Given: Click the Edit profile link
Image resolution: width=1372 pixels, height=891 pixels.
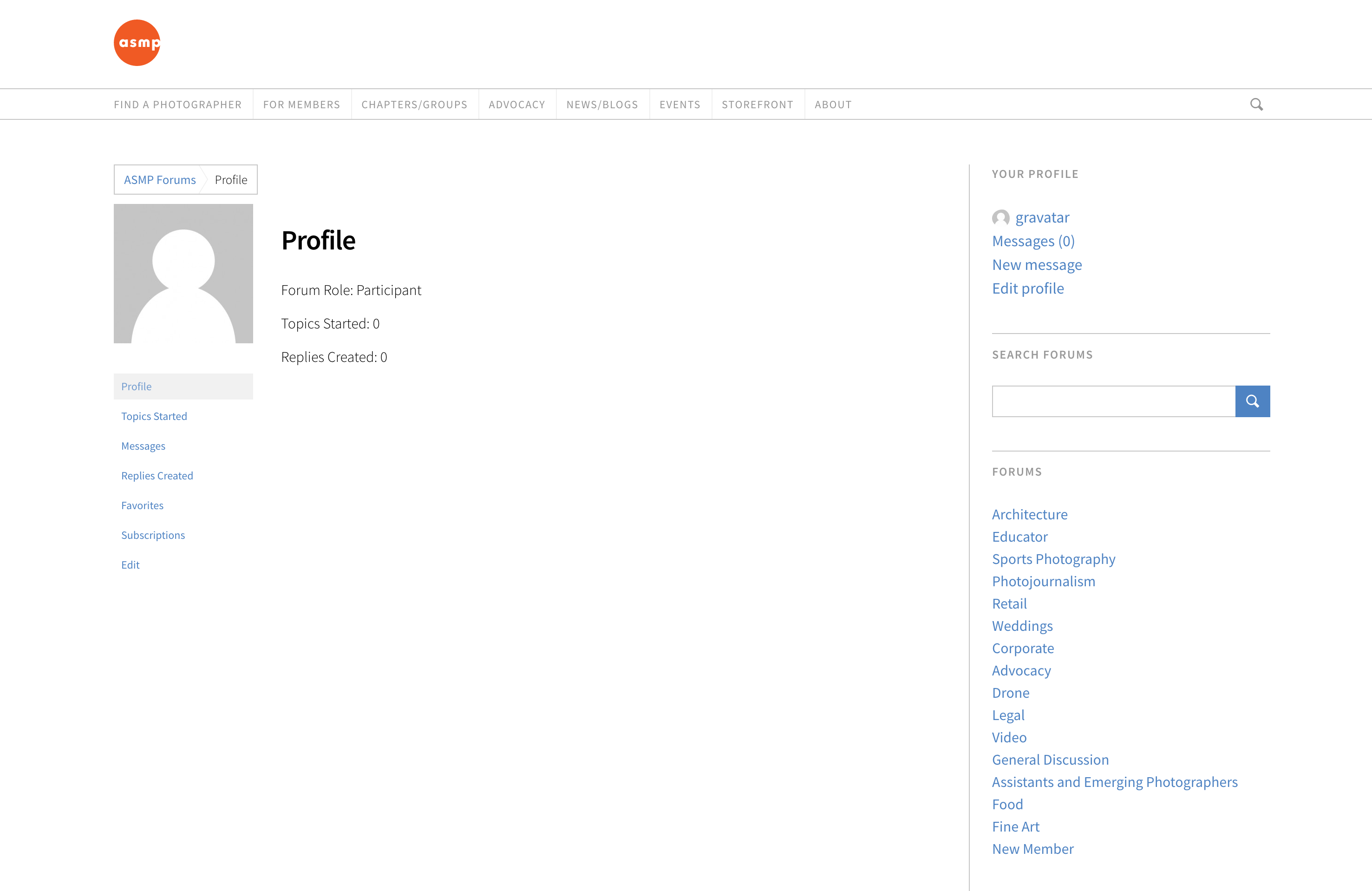Looking at the screenshot, I should 1028,288.
